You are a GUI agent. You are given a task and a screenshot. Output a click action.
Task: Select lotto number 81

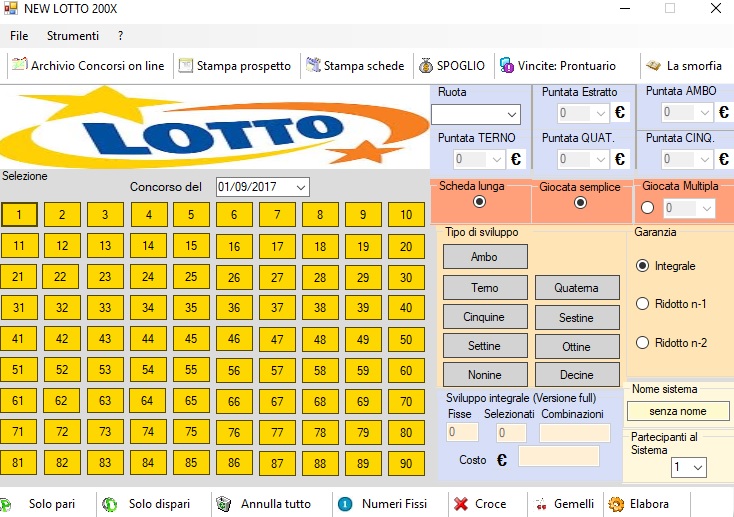[x=18, y=463]
